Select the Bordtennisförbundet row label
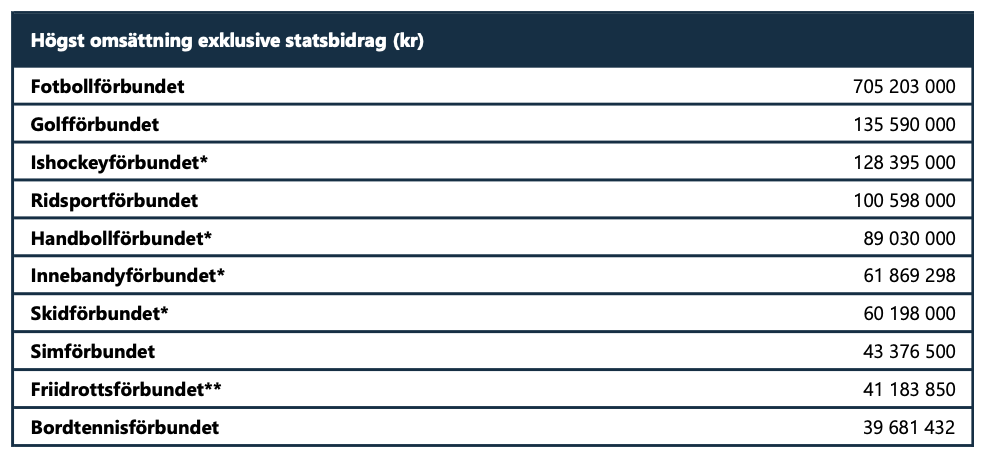 [125, 428]
